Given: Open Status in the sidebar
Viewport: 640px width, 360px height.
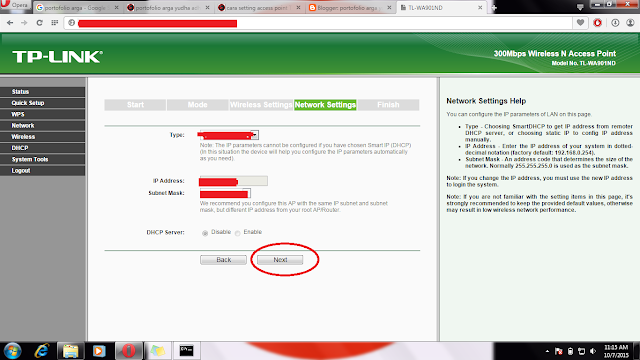Looking at the screenshot, I should 42,92.
